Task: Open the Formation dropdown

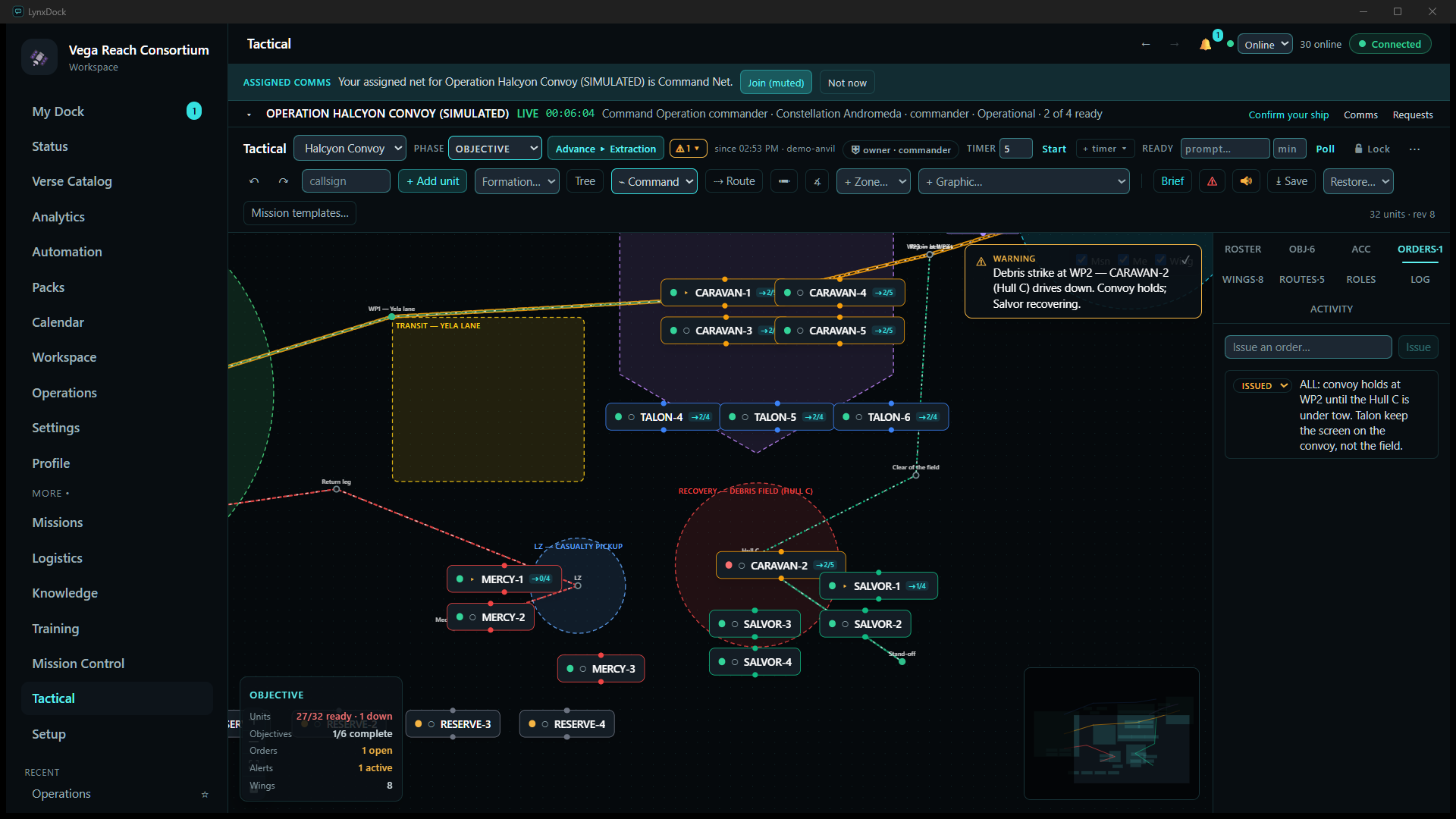Action: point(517,182)
